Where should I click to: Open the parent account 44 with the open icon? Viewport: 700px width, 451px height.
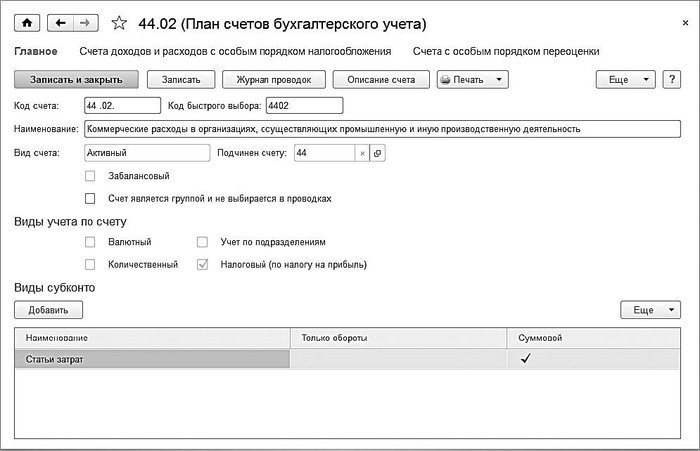[x=377, y=153]
